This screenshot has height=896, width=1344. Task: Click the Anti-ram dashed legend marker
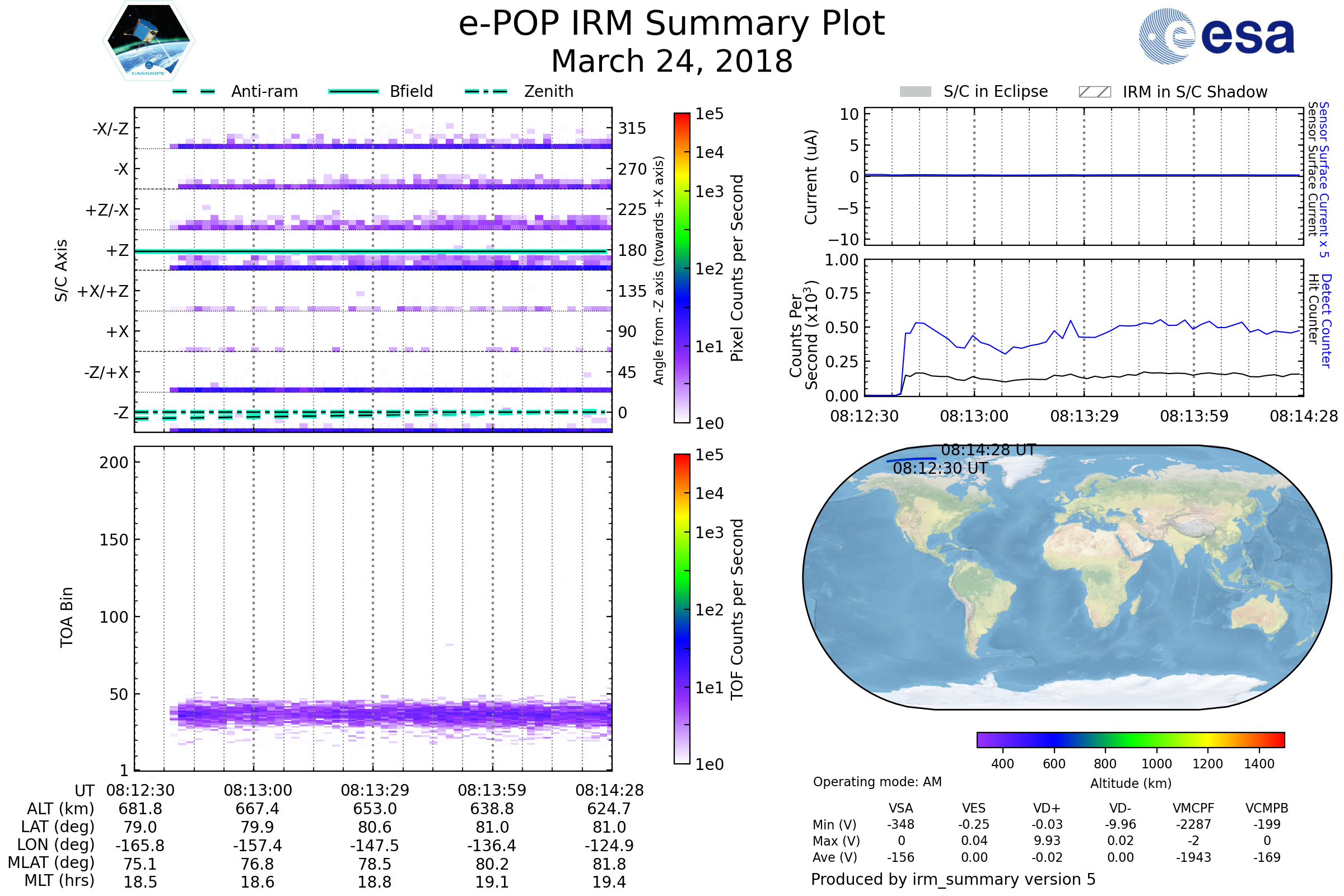(194, 91)
